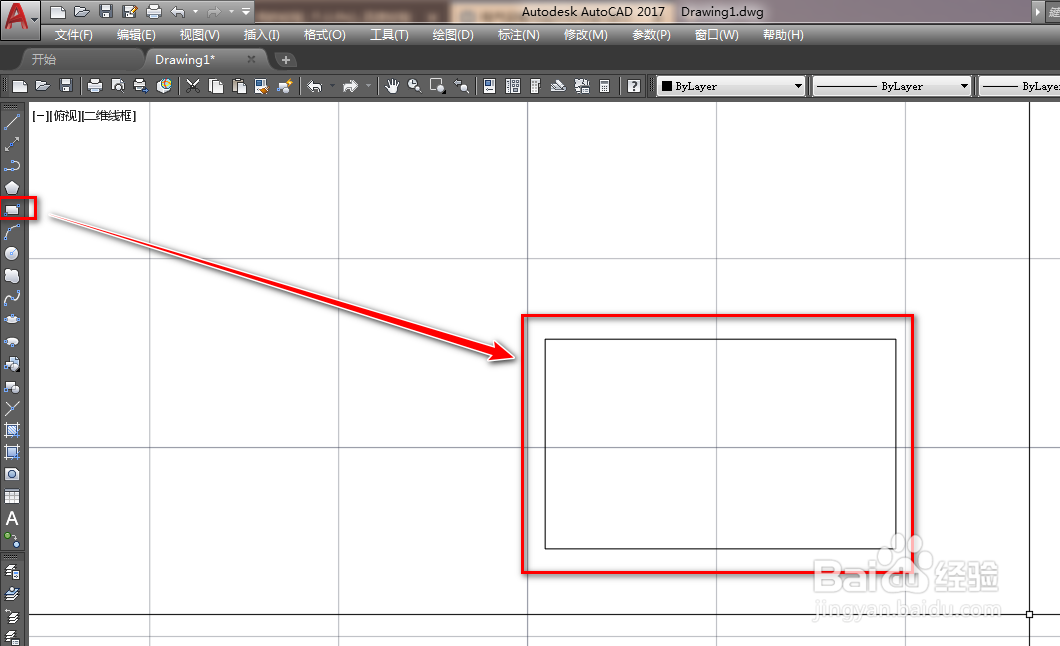The image size is (1060, 646).
Task: Click the Block Editor icon
Action: pyautogui.click(x=285, y=86)
